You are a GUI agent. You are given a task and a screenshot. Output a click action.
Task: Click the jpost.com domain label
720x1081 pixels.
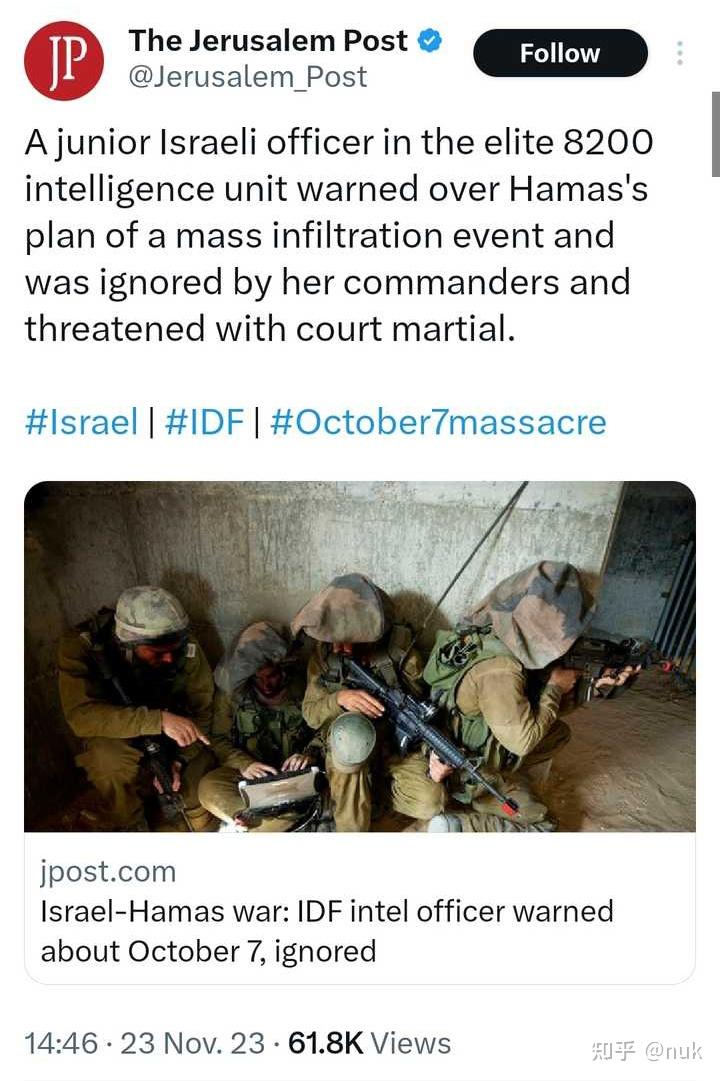tap(108, 871)
